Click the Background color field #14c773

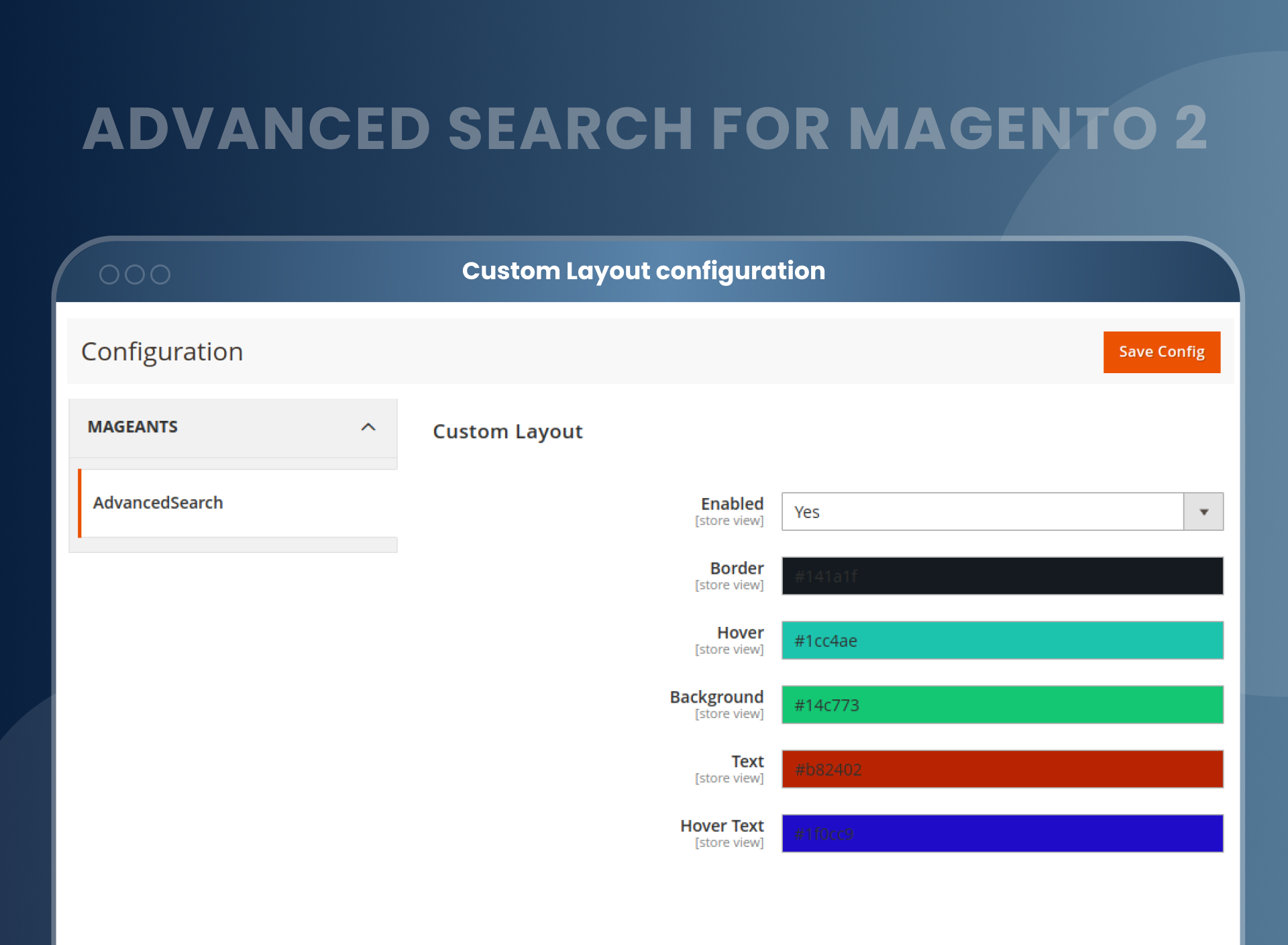point(1002,705)
